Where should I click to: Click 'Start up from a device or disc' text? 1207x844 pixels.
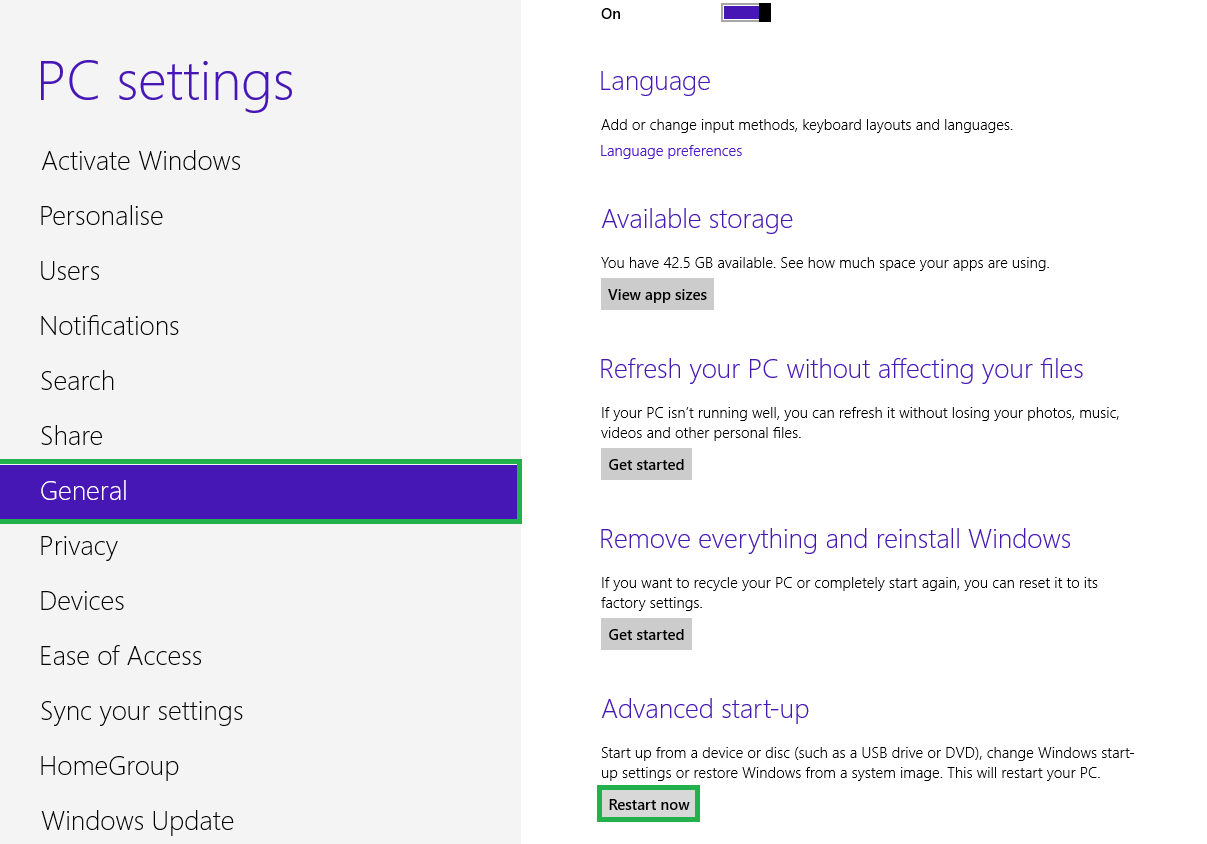point(868,763)
